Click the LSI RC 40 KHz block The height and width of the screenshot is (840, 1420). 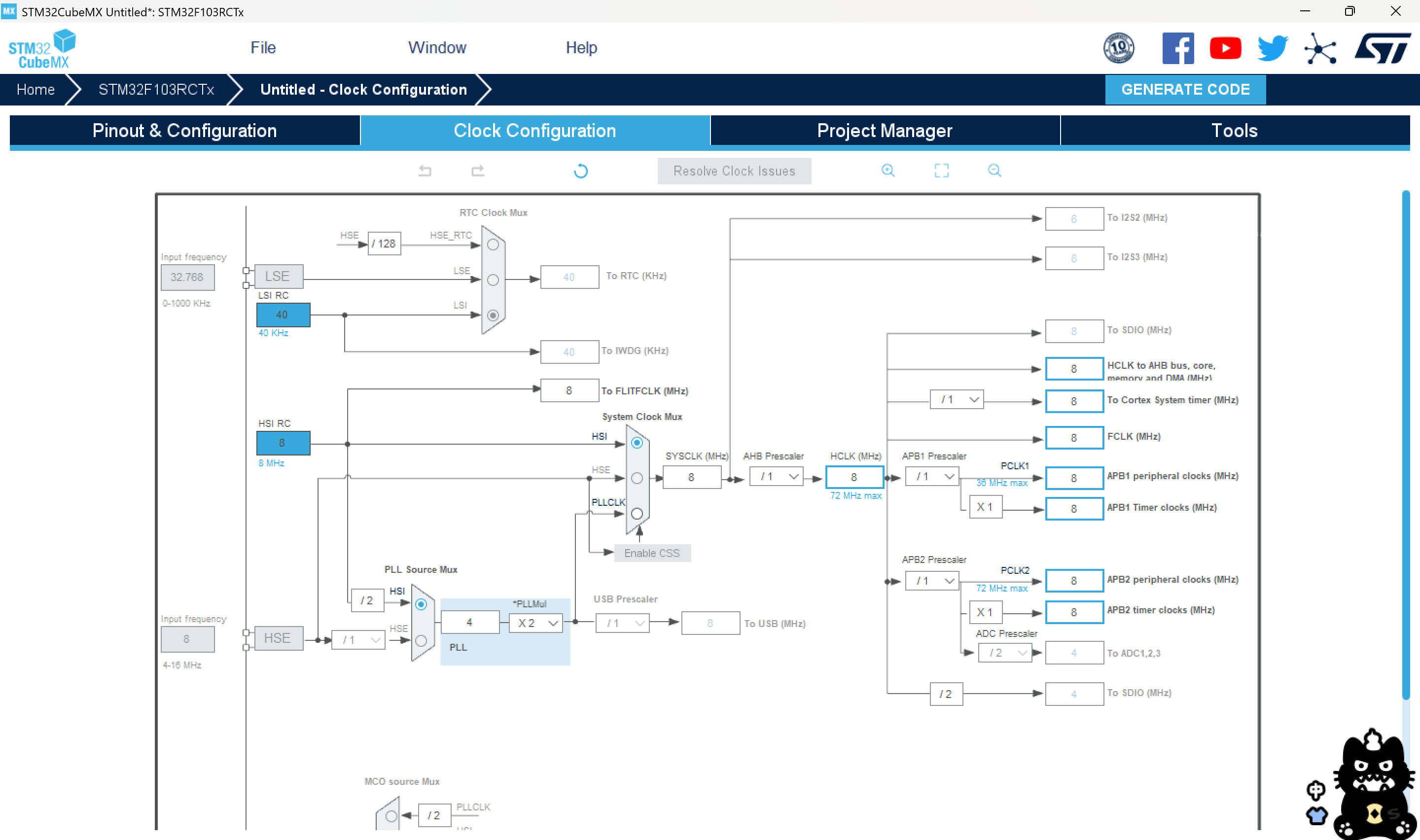(x=283, y=315)
